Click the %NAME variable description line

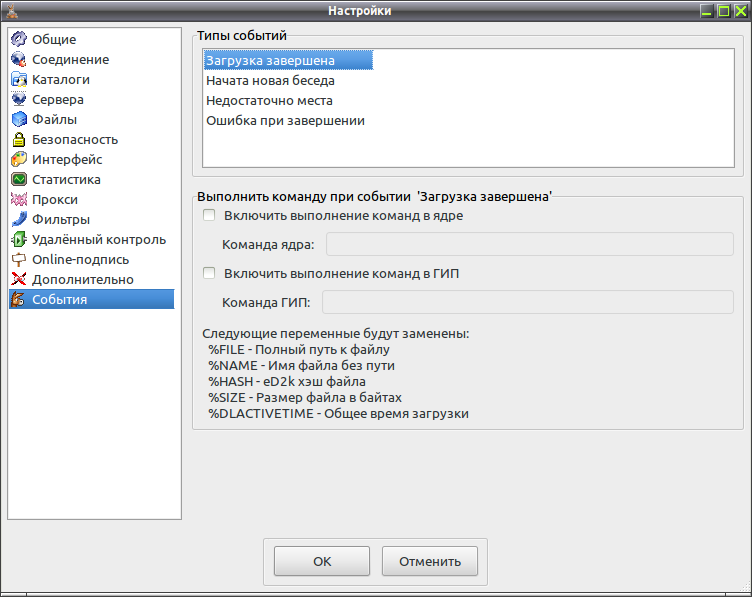(x=301, y=365)
